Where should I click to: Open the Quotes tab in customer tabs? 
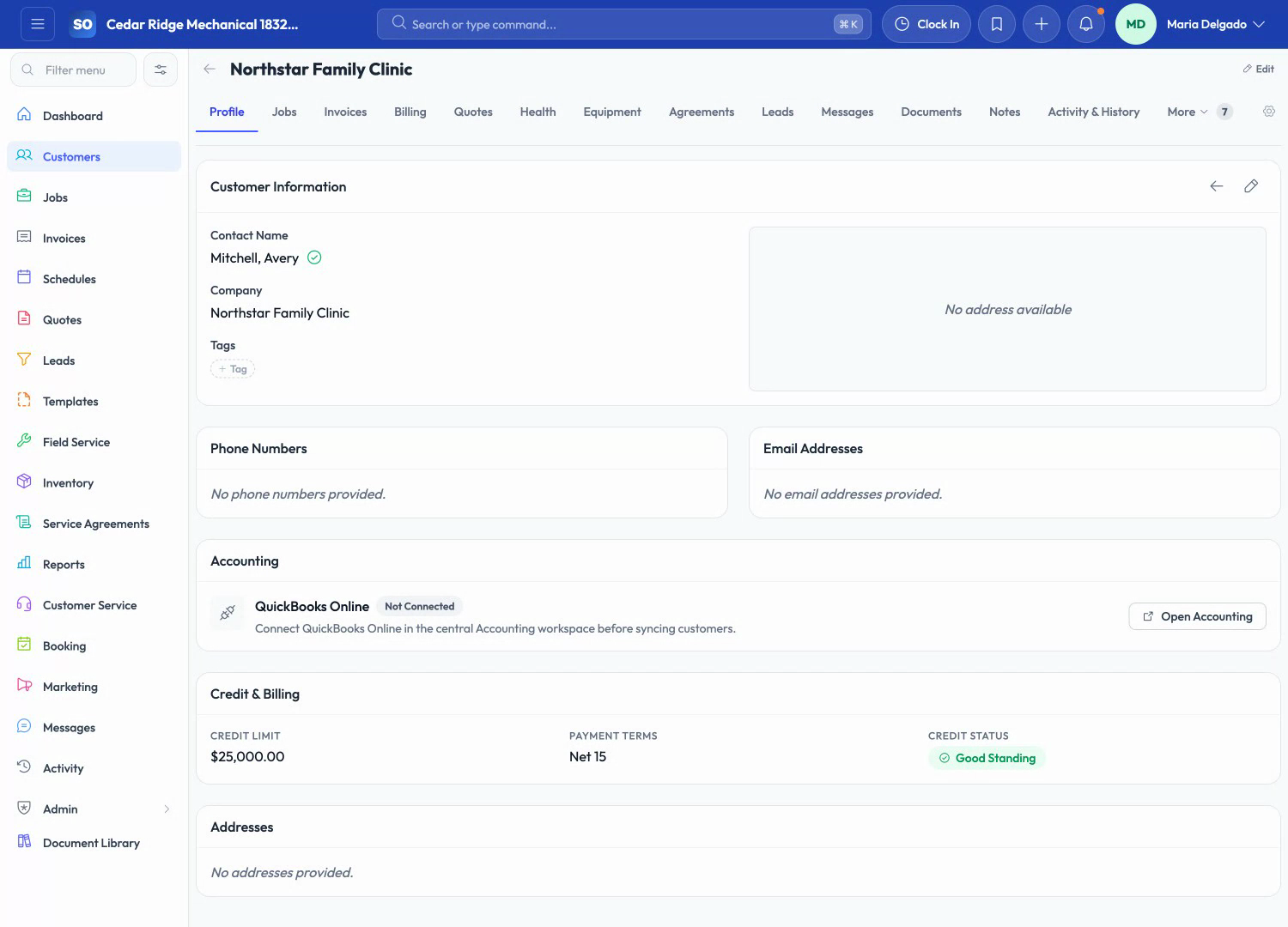473,112
